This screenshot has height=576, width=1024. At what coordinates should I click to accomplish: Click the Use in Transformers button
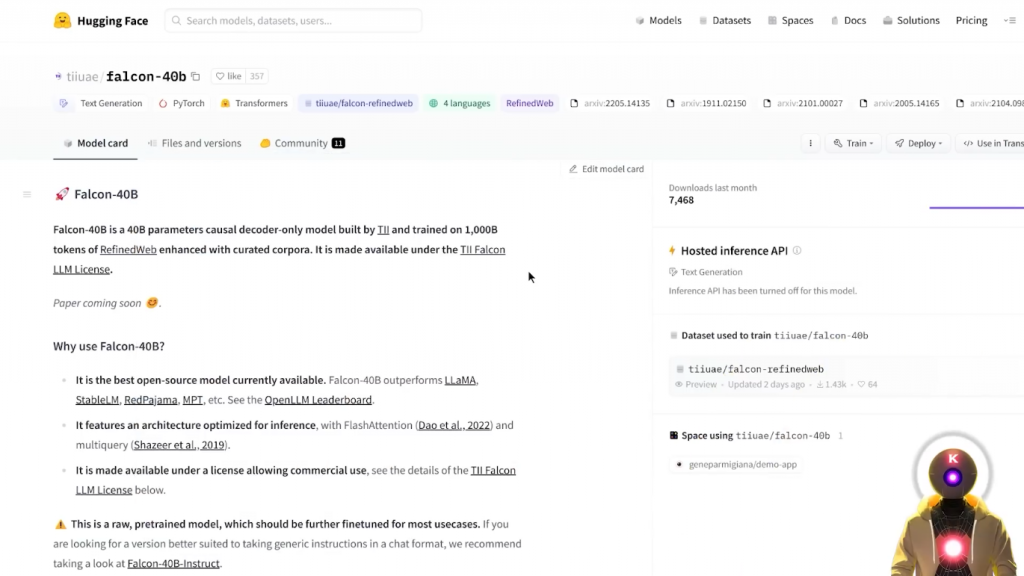(x=992, y=144)
